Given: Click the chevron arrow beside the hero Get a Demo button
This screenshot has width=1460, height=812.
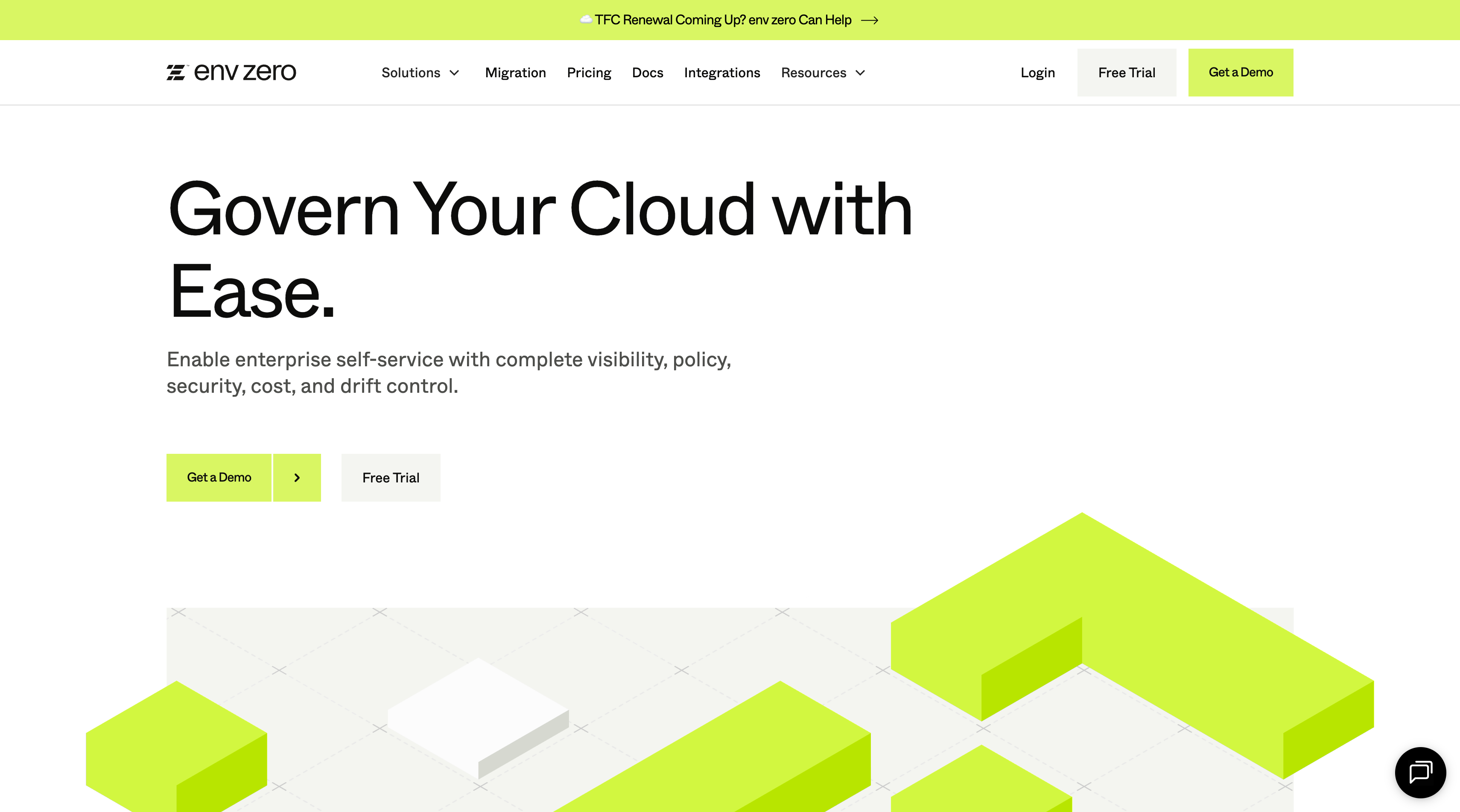Looking at the screenshot, I should point(297,478).
